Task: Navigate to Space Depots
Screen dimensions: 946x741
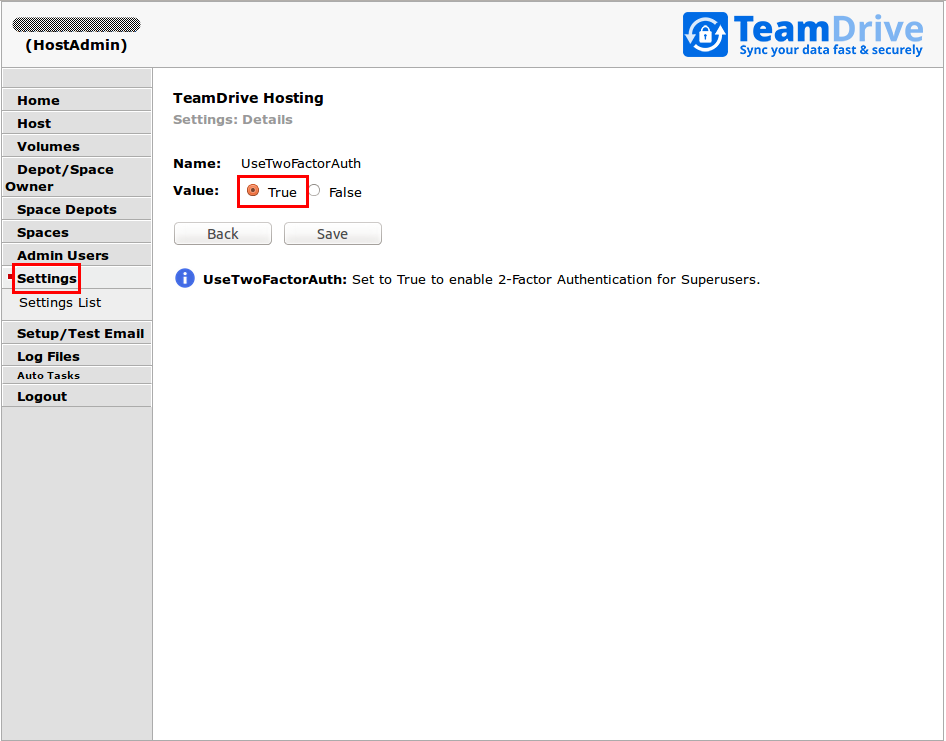Action: (77, 209)
